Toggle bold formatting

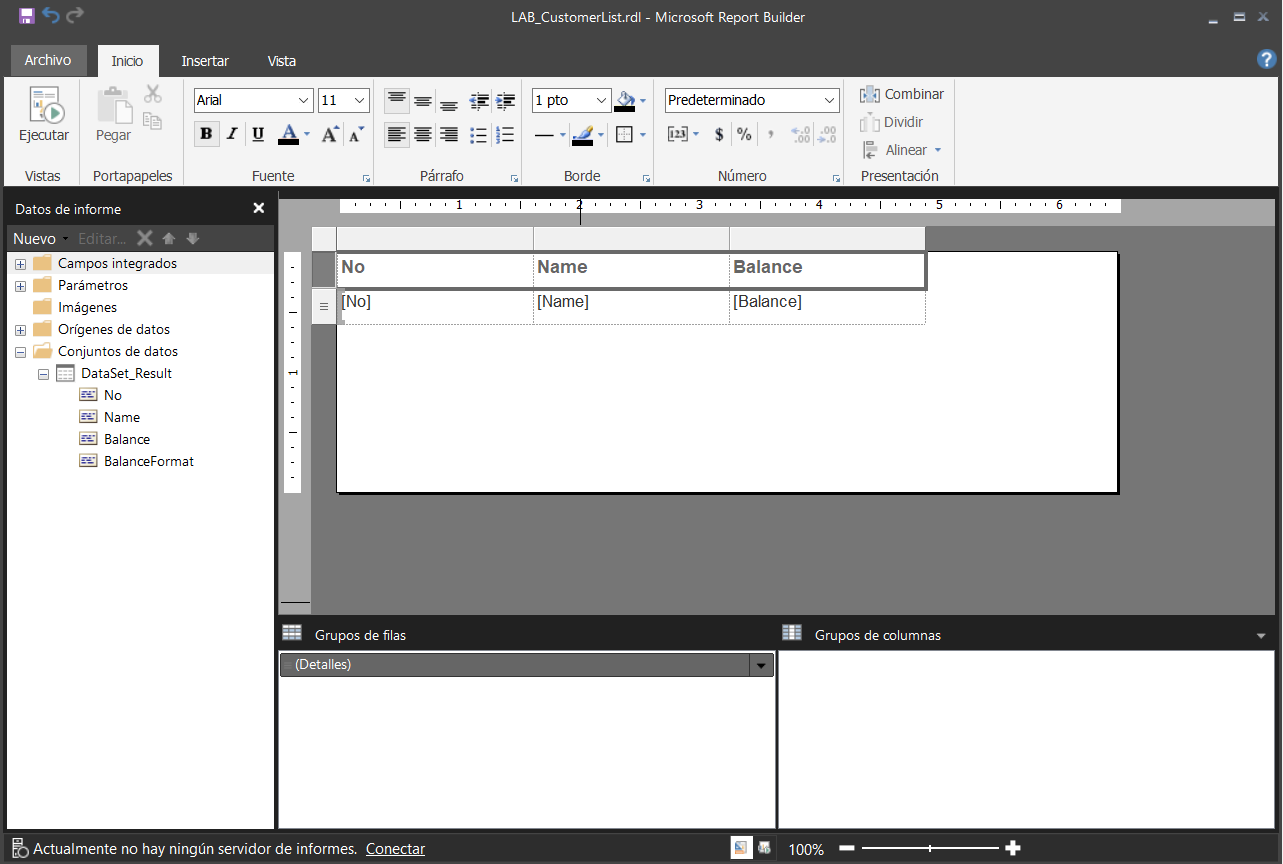coord(207,134)
